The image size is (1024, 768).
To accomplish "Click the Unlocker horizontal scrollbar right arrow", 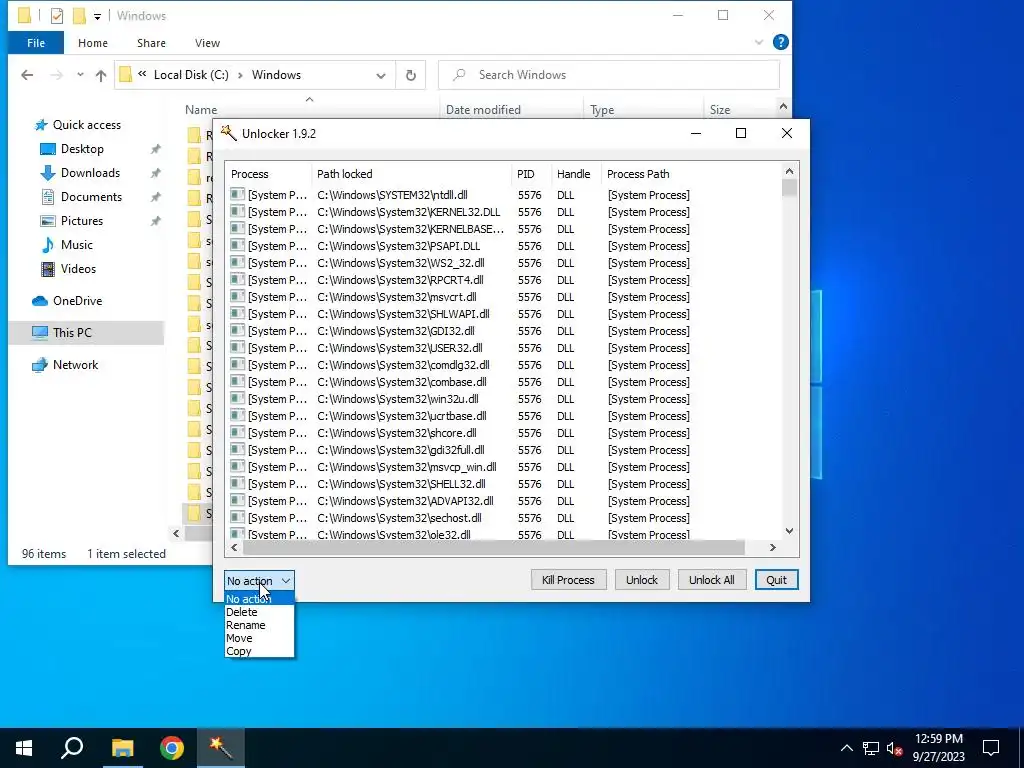I will point(773,547).
